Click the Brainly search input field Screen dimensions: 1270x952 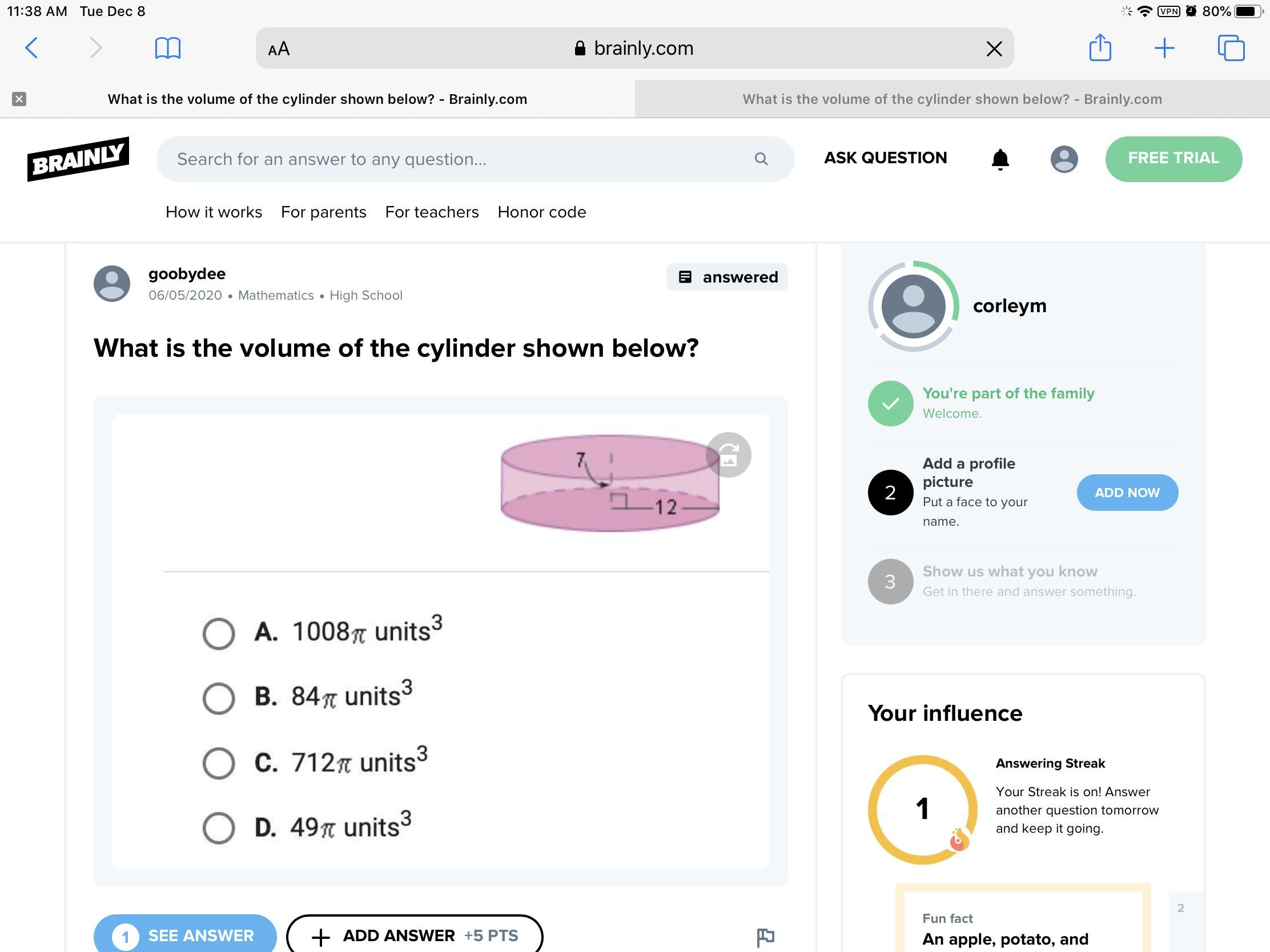[x=459, y=159]
